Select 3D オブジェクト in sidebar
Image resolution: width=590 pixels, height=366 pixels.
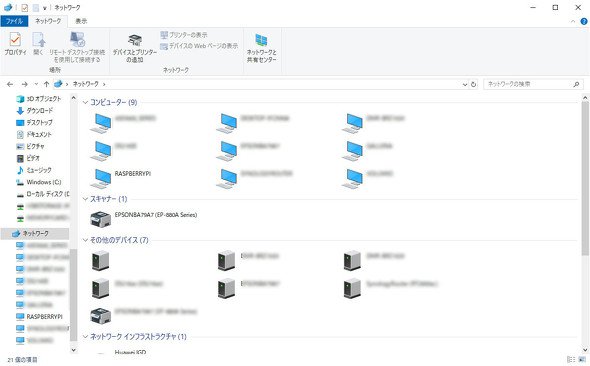pyautogui.click(x=39, y=99)
